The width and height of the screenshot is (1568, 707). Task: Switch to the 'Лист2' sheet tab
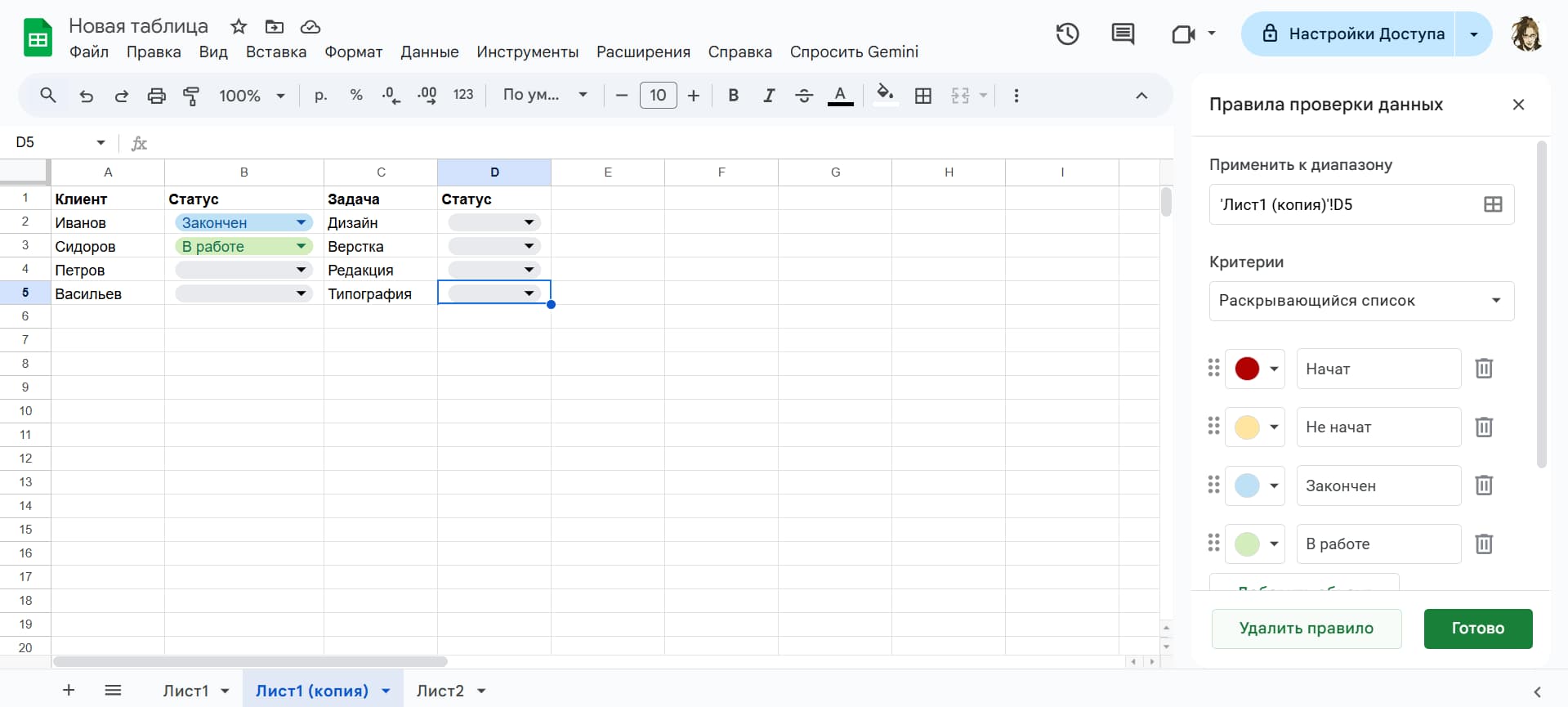[440, 691]
